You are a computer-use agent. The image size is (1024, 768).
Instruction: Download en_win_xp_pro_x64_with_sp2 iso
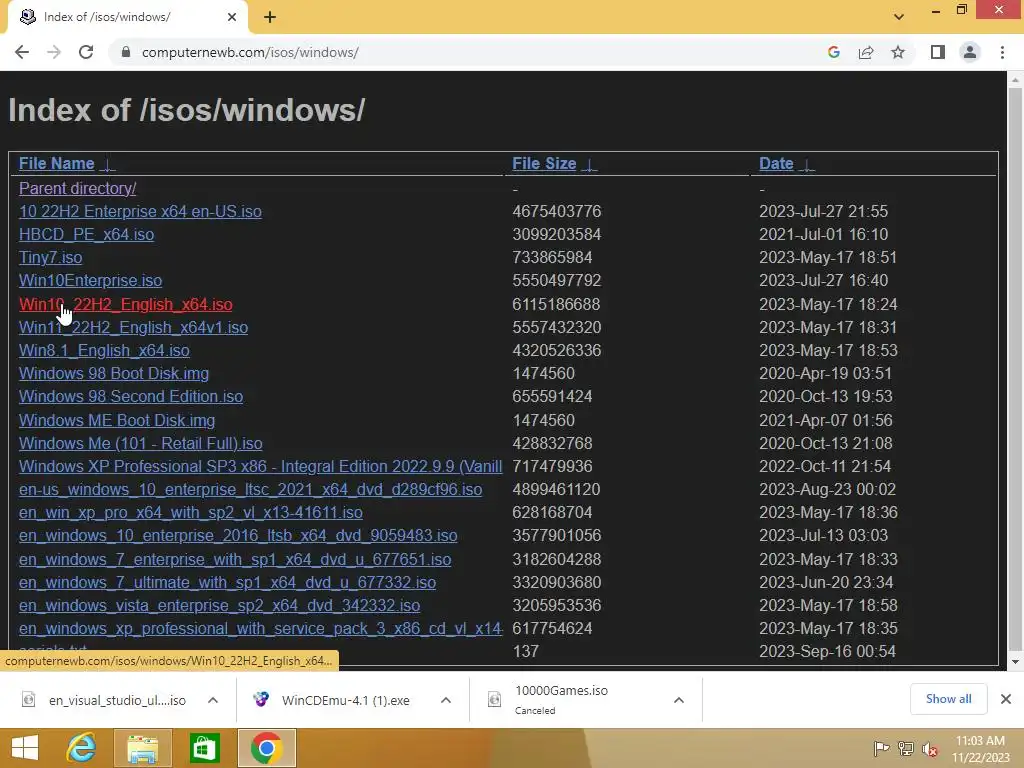point(191,513)
